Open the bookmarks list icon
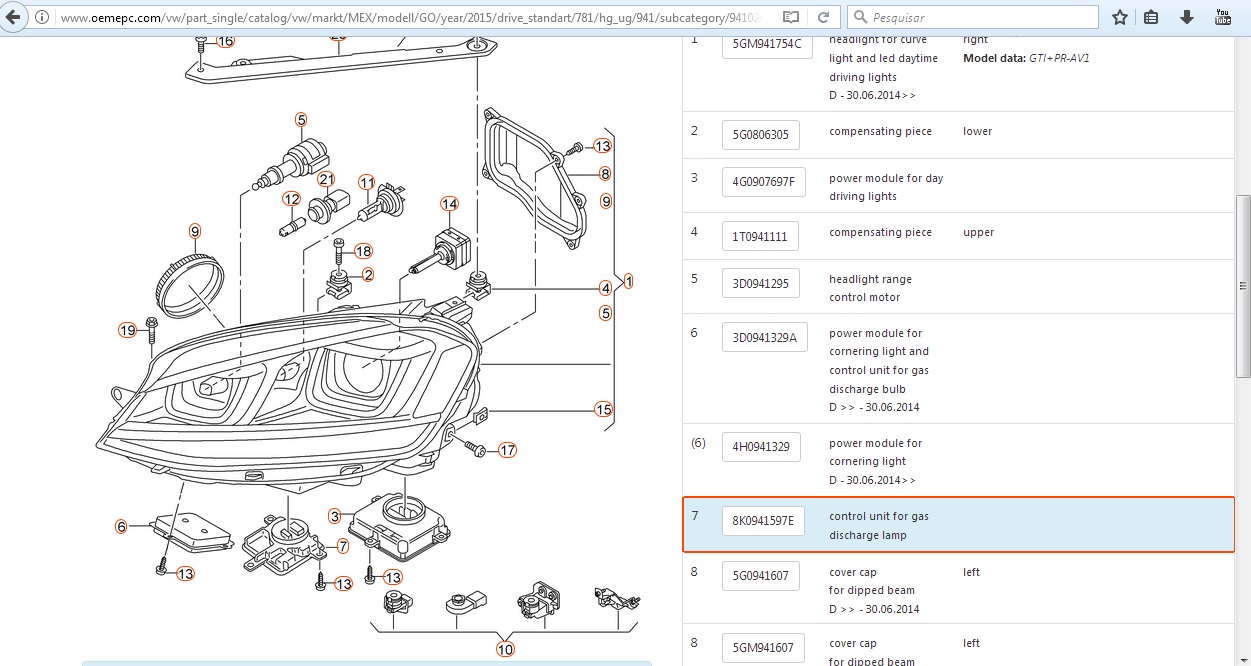This screenshot has width=1251, height=666. (1151, 17)
